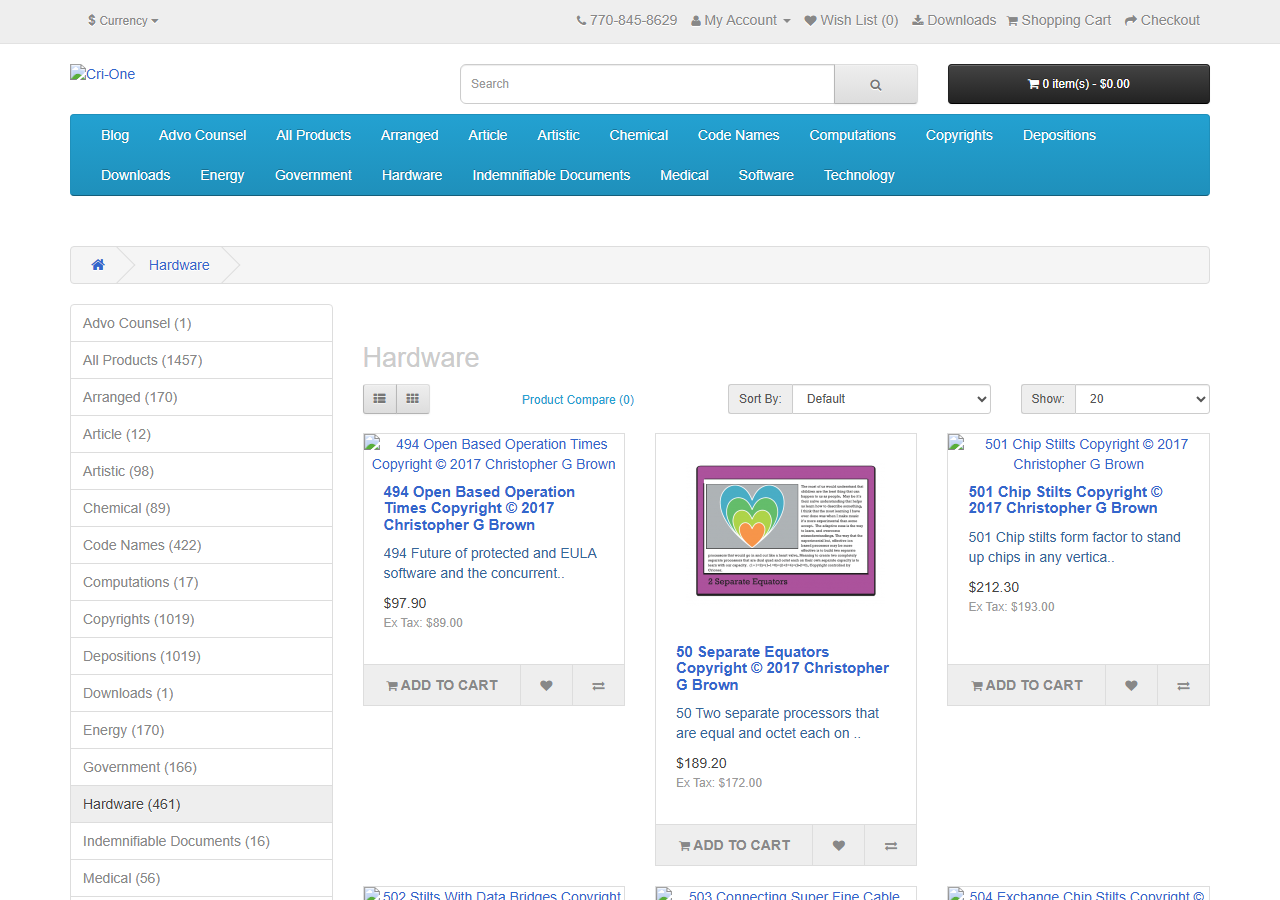Select Computations (17) sidebar category

tap(201, 582)
